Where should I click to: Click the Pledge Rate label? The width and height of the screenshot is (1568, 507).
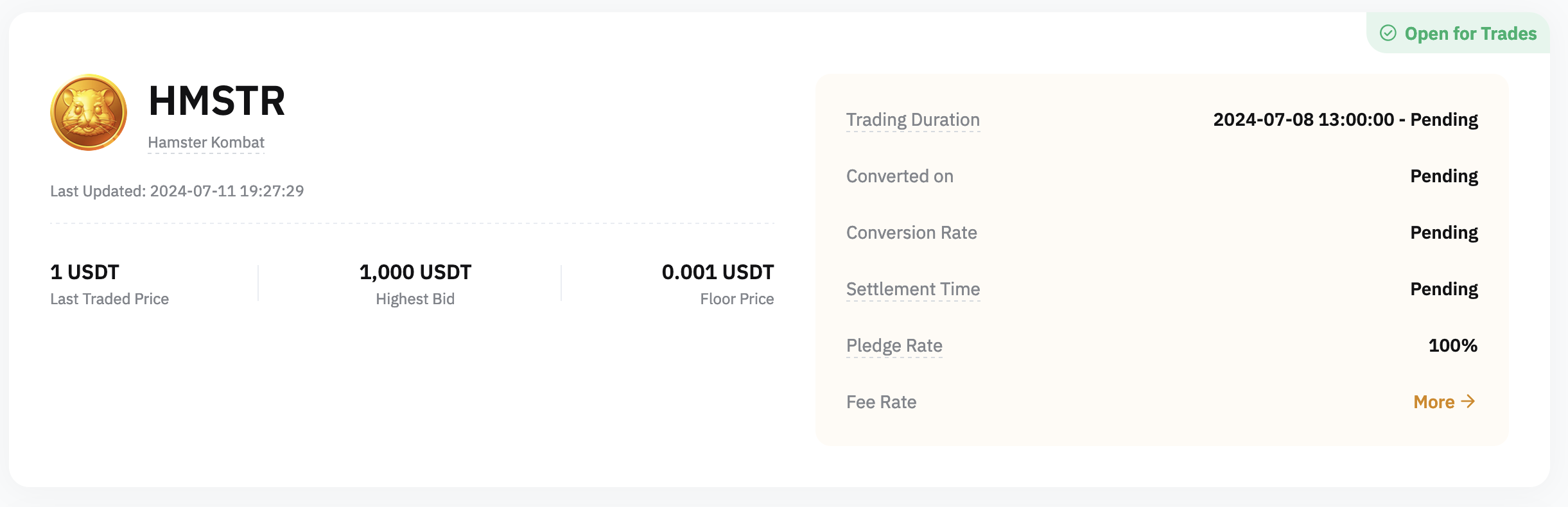pos(894,345)
